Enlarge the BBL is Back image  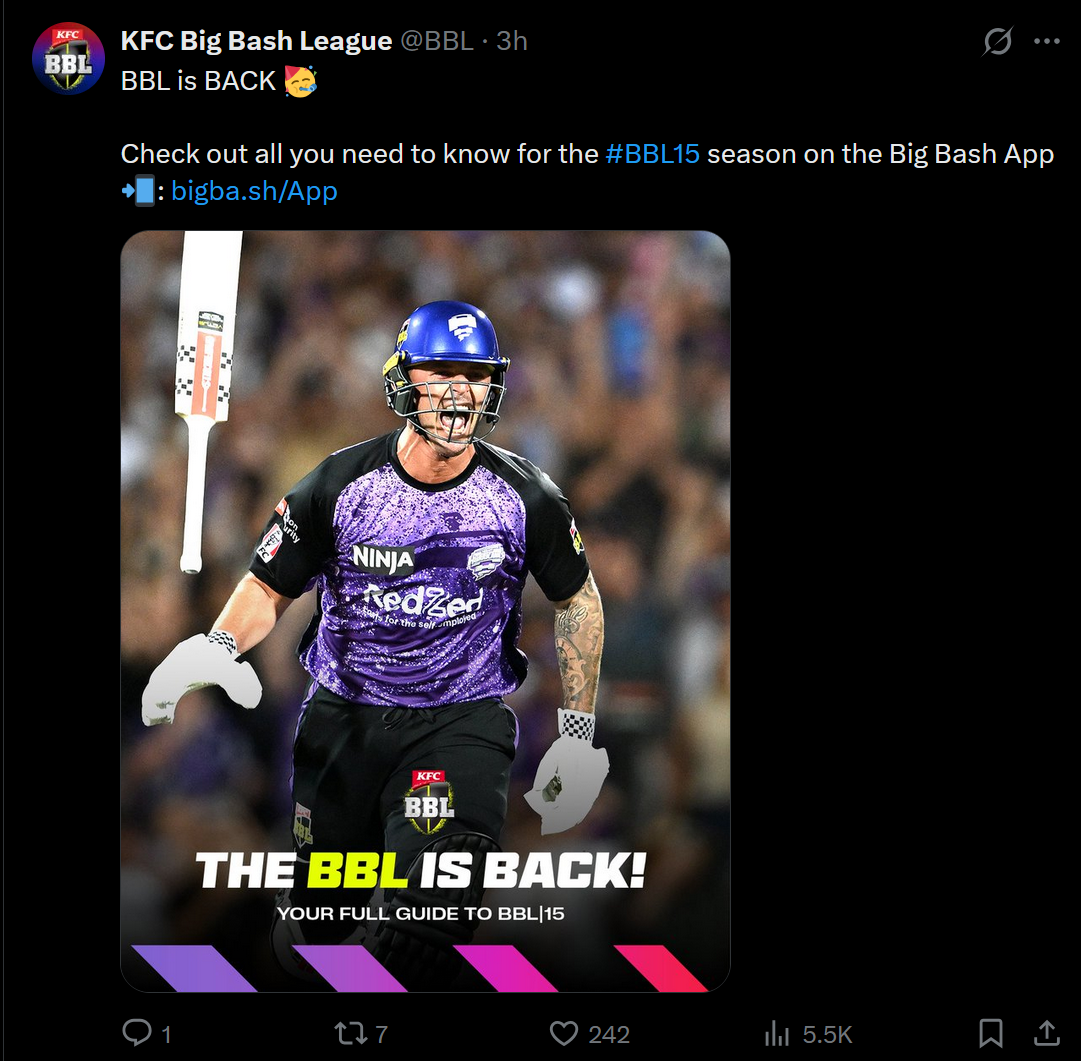pos(425,611)
